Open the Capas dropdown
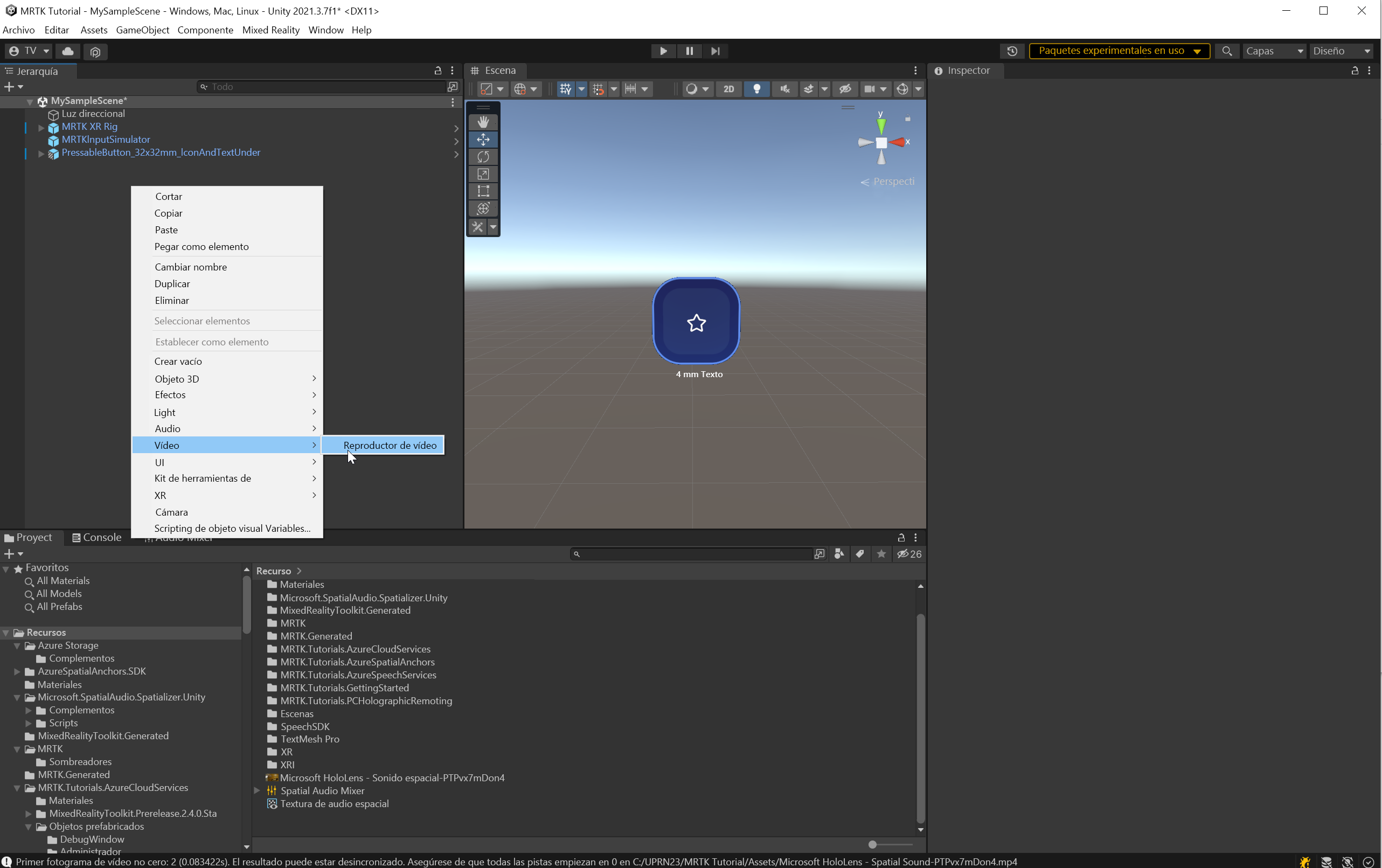This screenshot has height=868, width=1382. (x=1273, y=51)
